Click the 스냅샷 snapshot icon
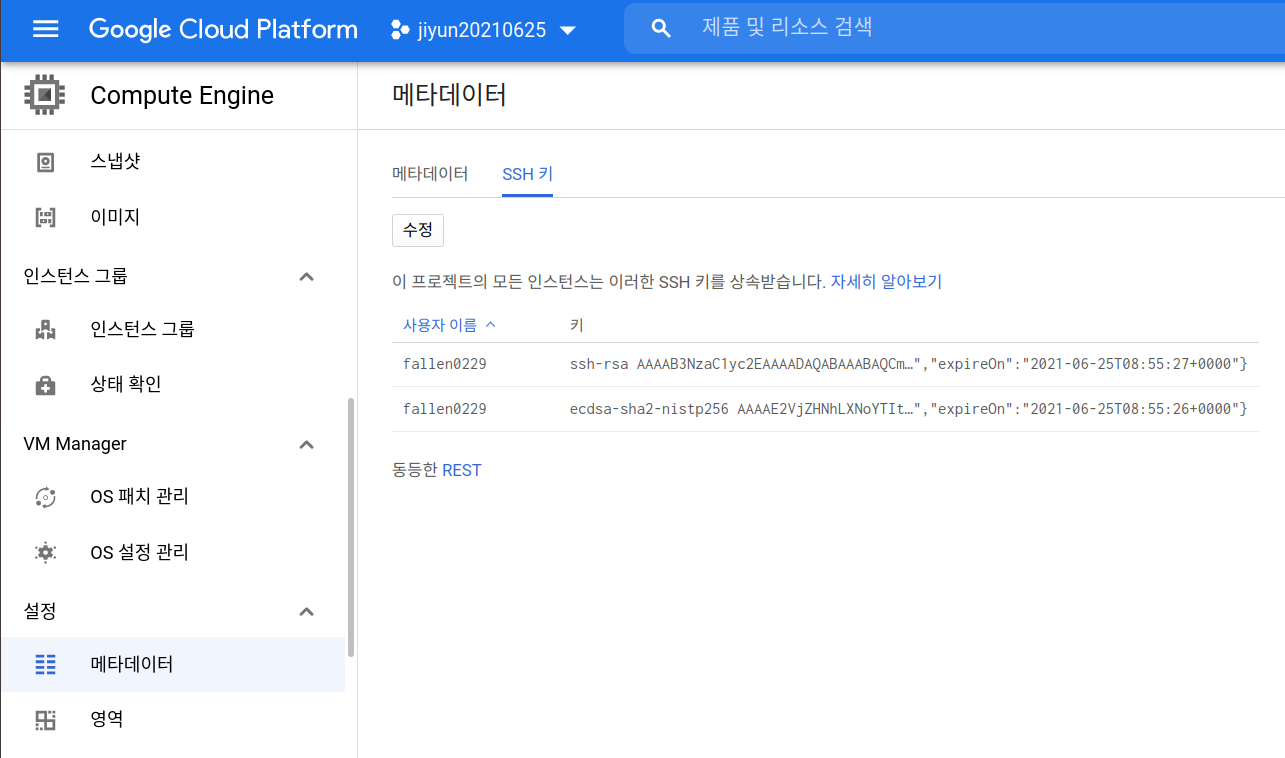 pos(45,162)
